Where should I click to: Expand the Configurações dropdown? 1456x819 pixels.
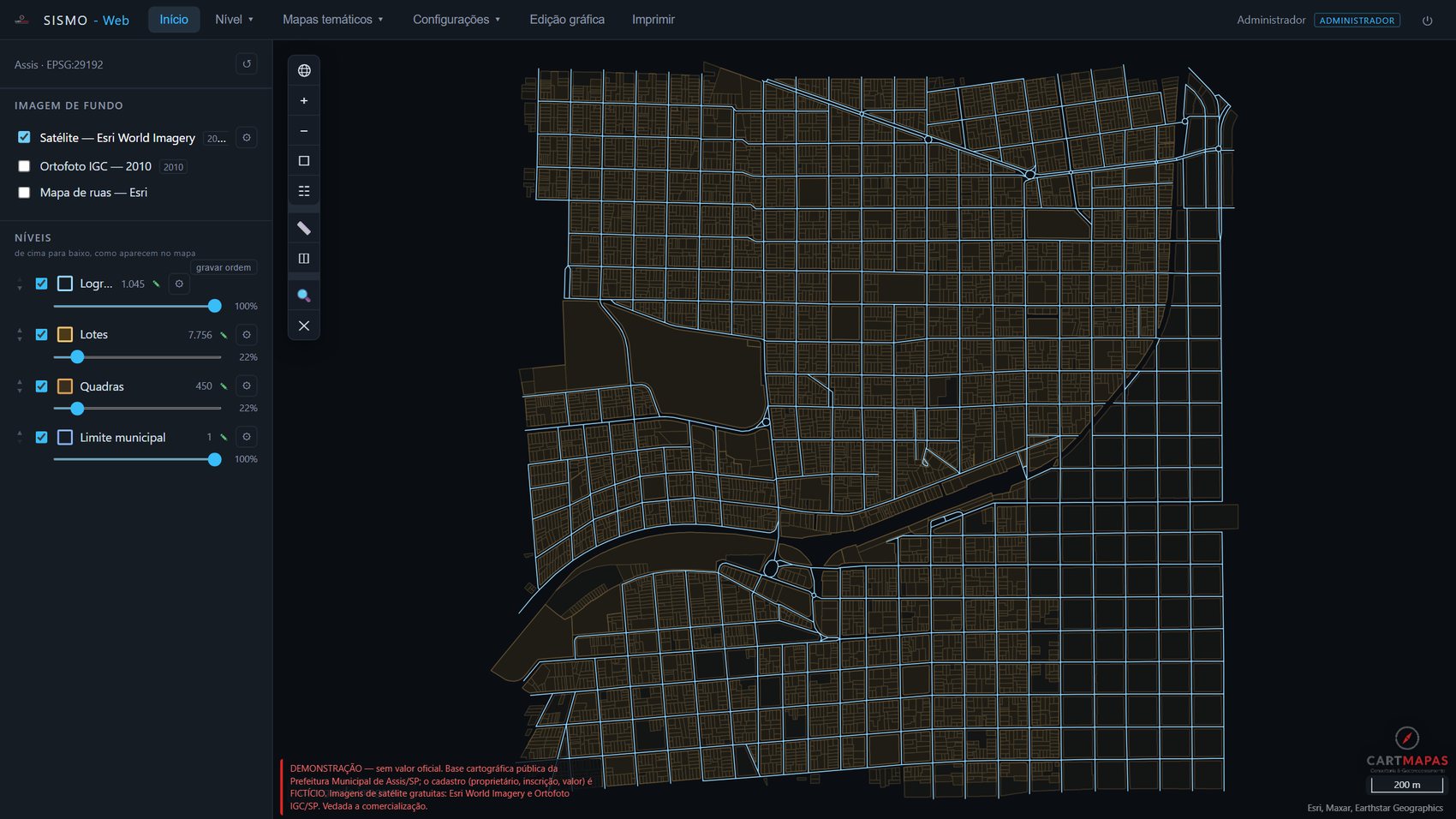pyautogui.click(x=456, y=20)
